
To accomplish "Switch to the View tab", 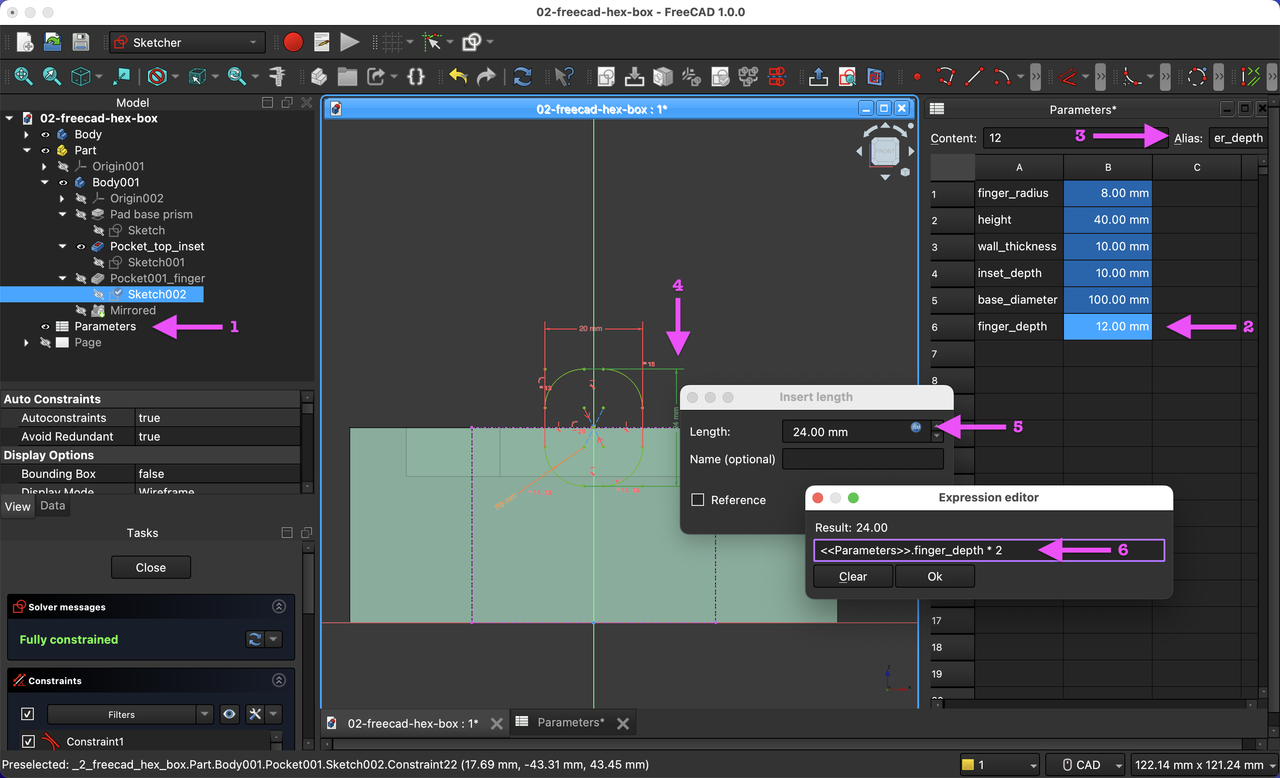I will (x=18, y=506).
